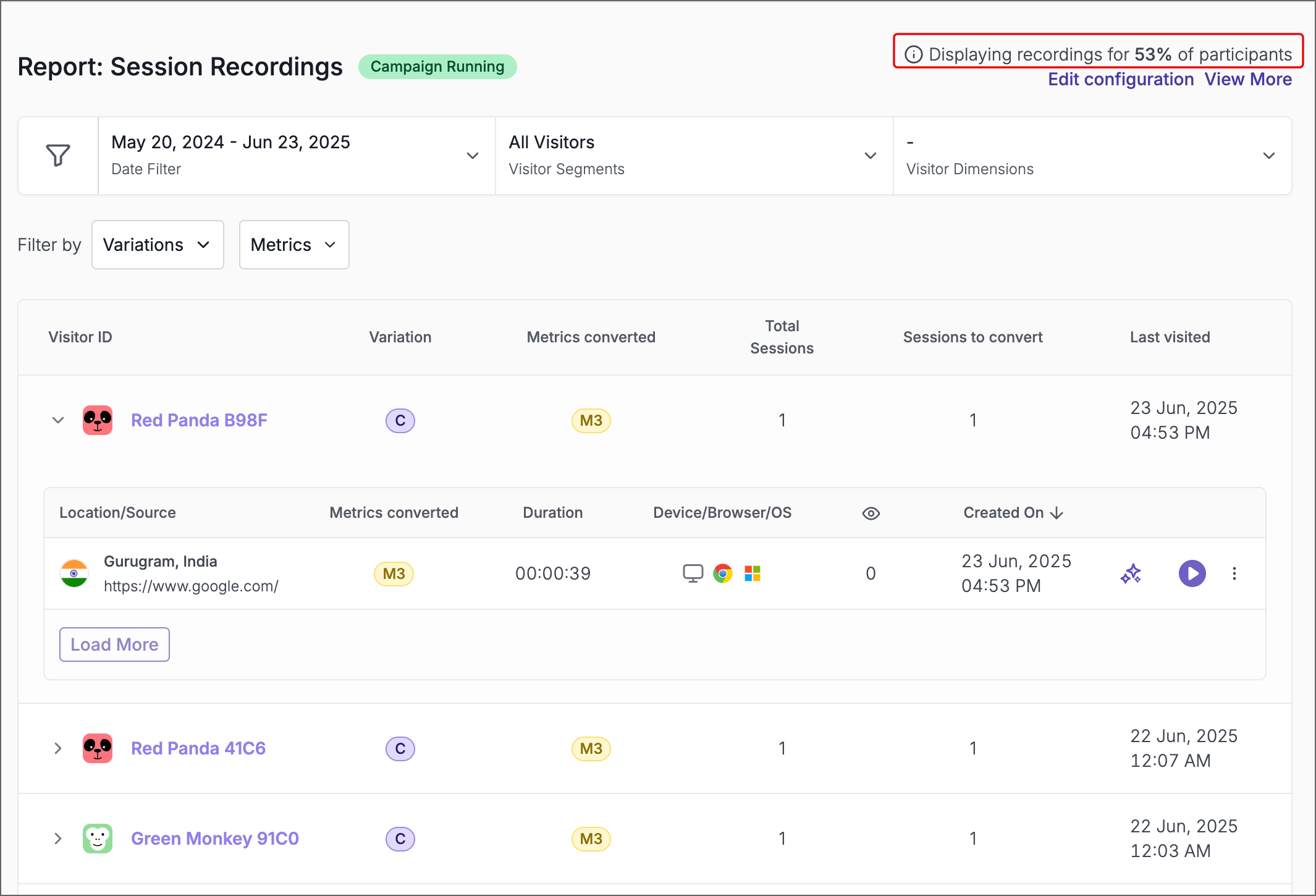Click the Windows OS icon
This screenshot has width=1316, height=896.
pyautogui.click(x=752, y=573)
